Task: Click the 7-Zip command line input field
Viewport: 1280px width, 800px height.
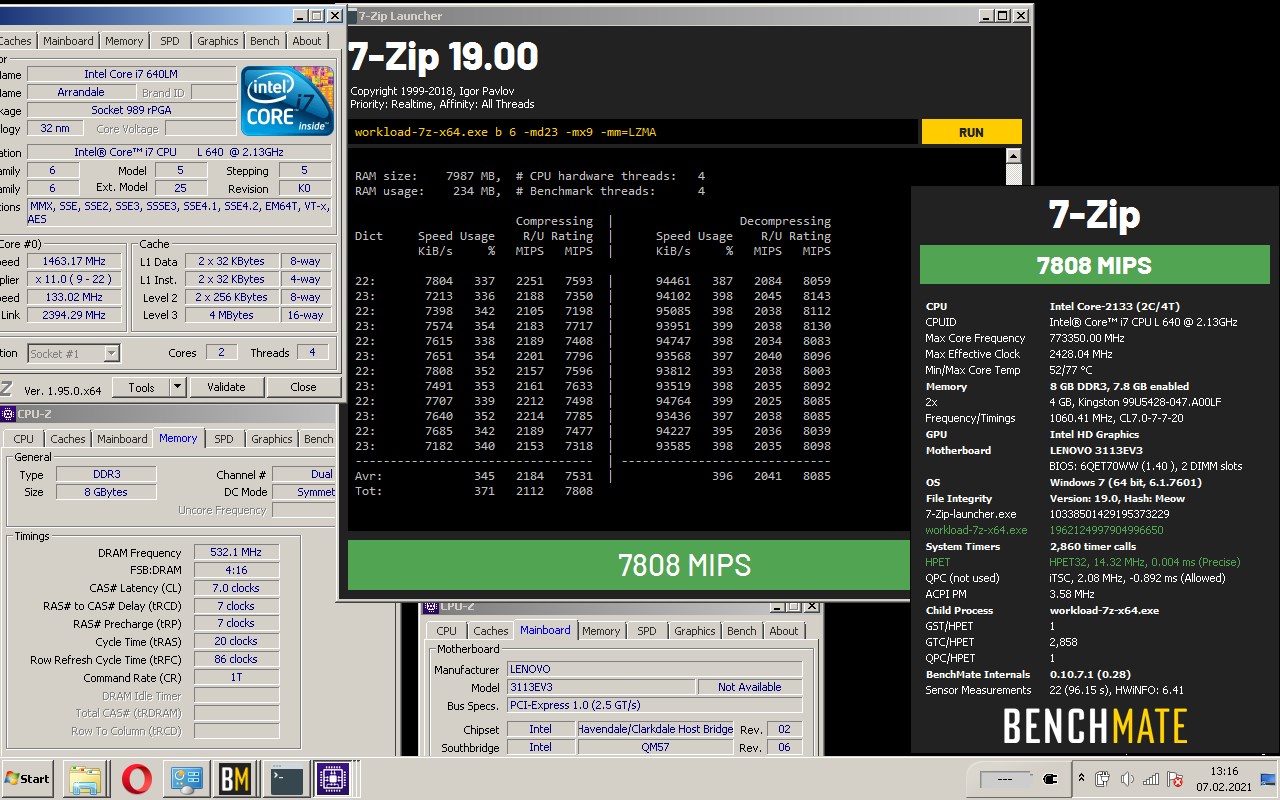Action: [x=632, y=132]
